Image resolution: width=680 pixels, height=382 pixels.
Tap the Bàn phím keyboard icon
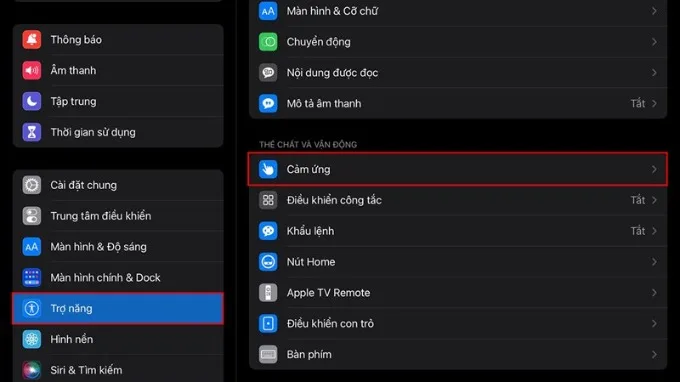coord(268,354)
